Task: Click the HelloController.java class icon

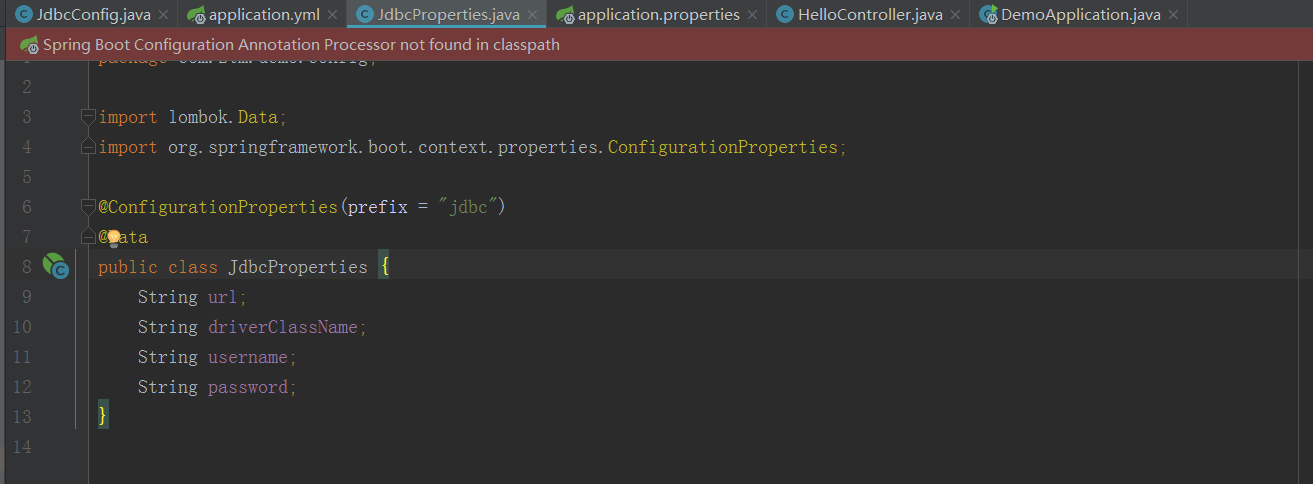Action: coord(785,14)
